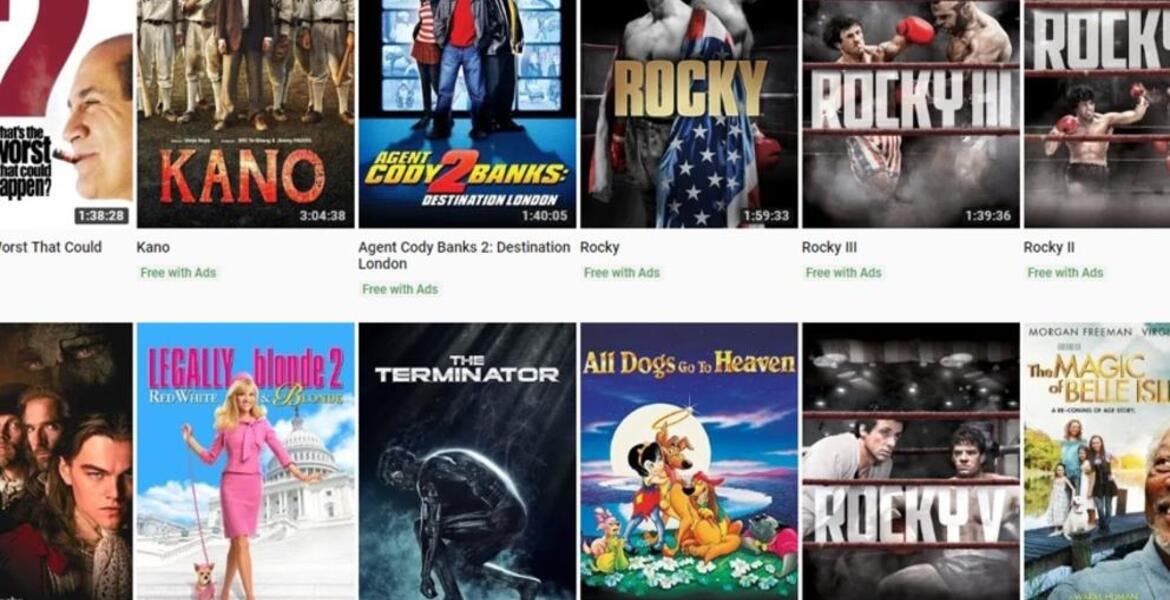Select the Rocky movie poster thumbnail
This screenshot has height=600, width=1170.
689,113
